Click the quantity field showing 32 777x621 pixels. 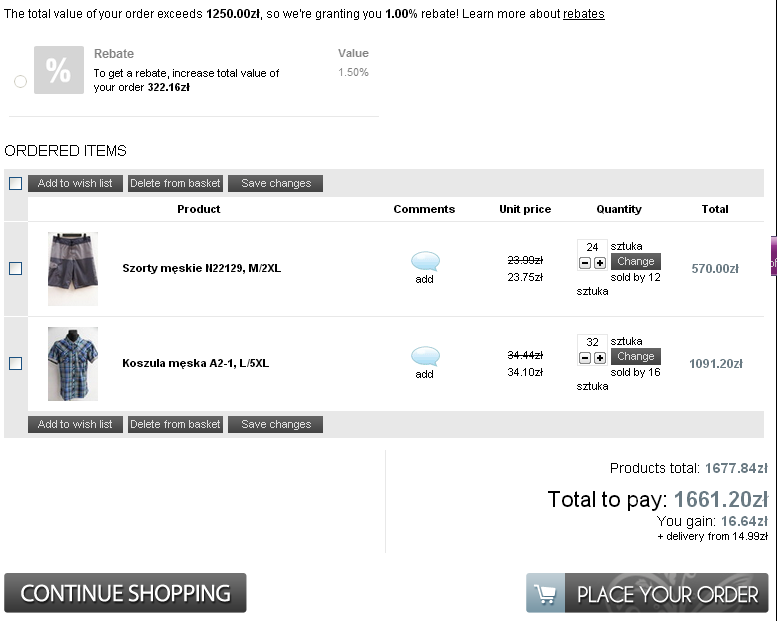(x=592, y=342)
